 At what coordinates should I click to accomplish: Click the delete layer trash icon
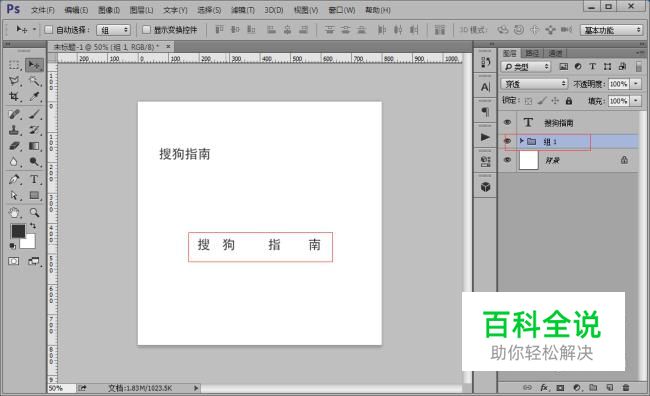click(626, 388)
